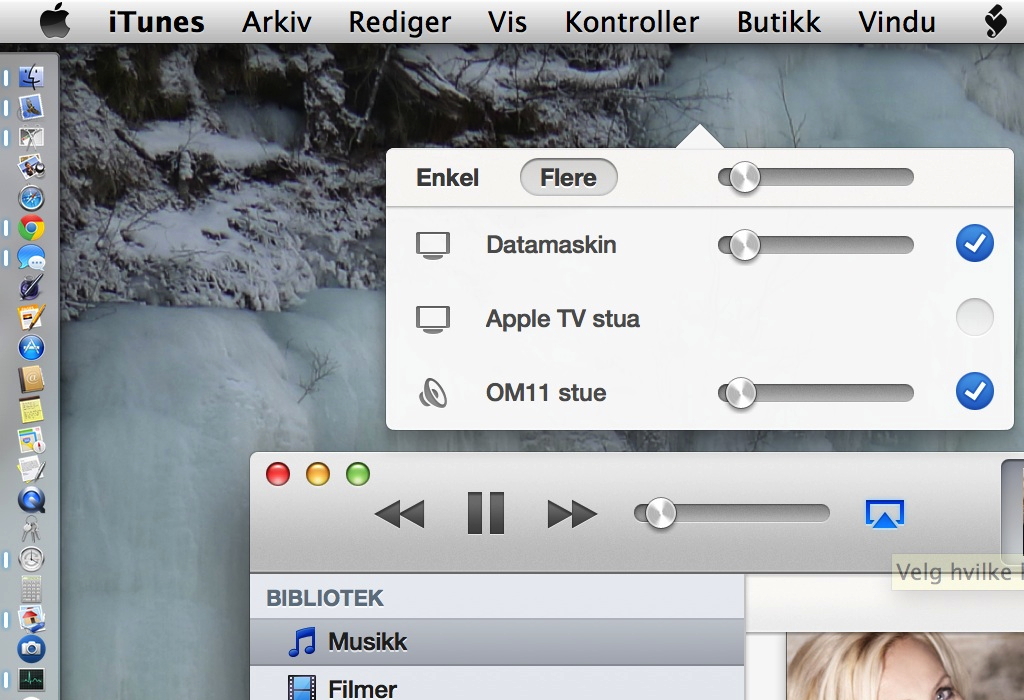The width and height of the screenshot is (1024, 700).
Task: Open the Kontroller menu
Action: click(x=632, y=22)
